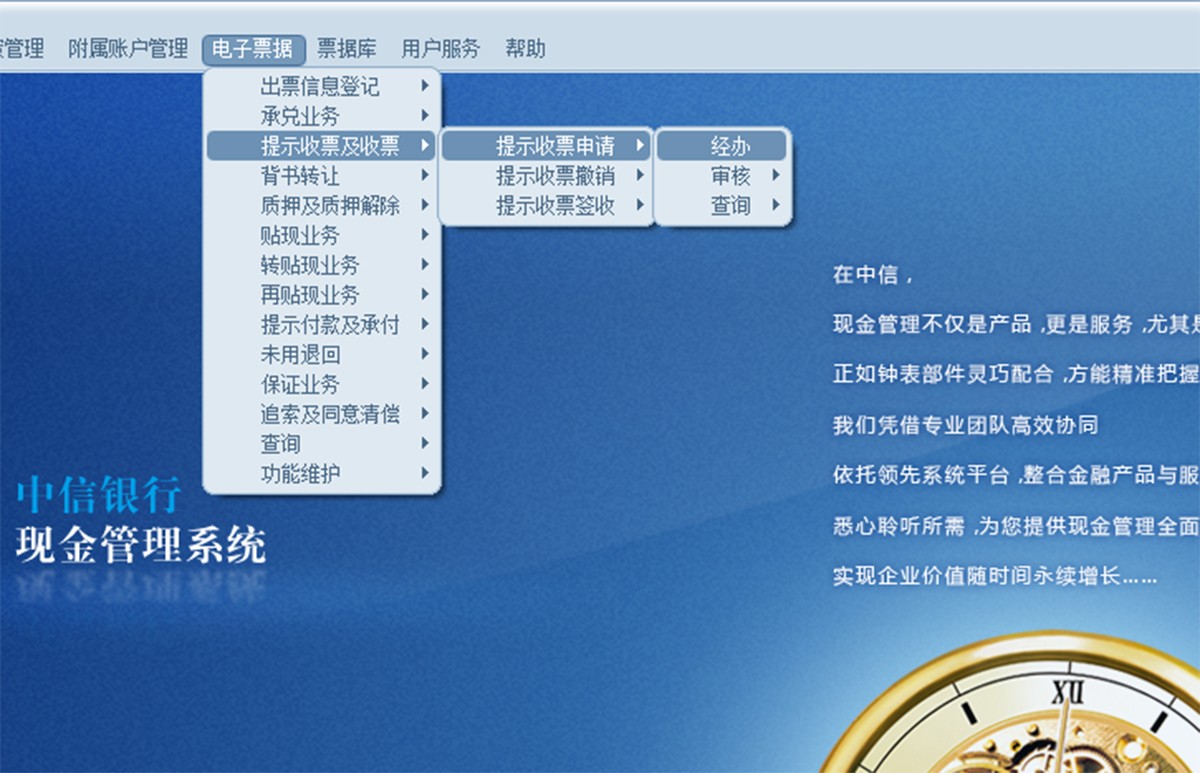The height and width of the screenshot is (773, 1200).
Task: Click the golden clock image
Action: click(x=1010, y=702)
